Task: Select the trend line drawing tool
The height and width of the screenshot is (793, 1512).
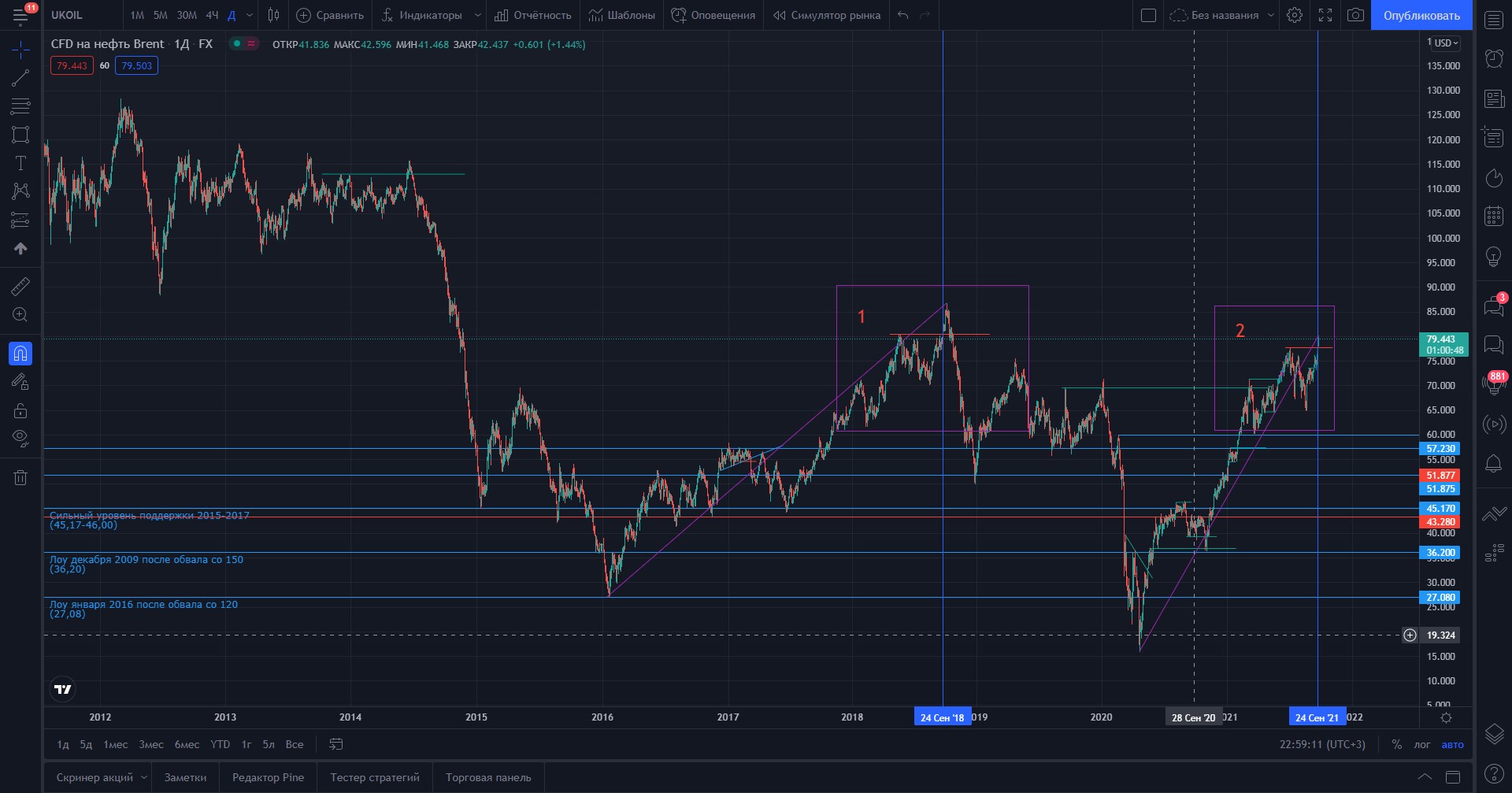Action: [x=20, y=77]
